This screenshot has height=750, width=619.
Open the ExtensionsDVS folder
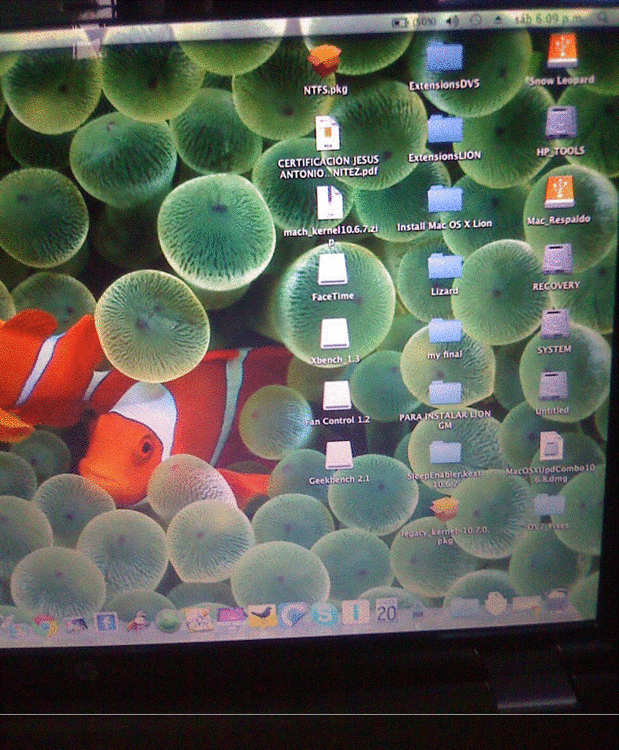pos(444,58)
